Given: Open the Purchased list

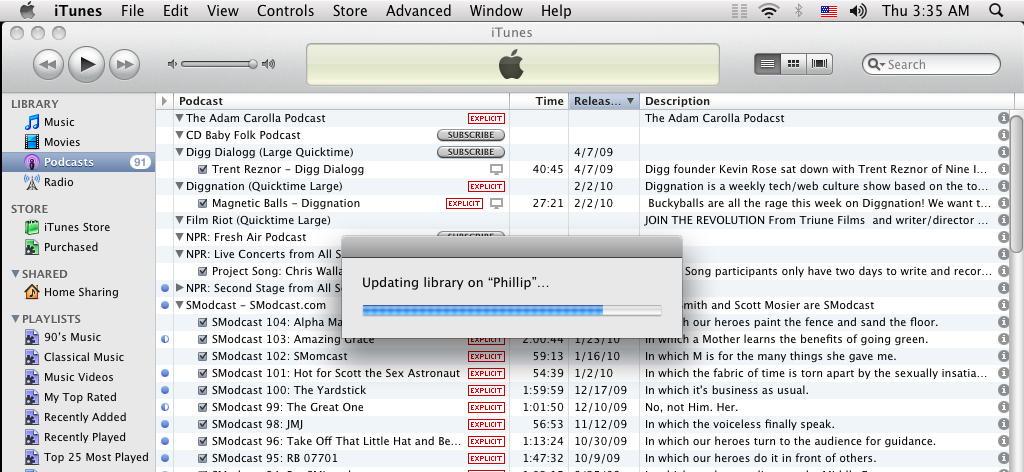Looking at the screenshot, I should point(71,247).
